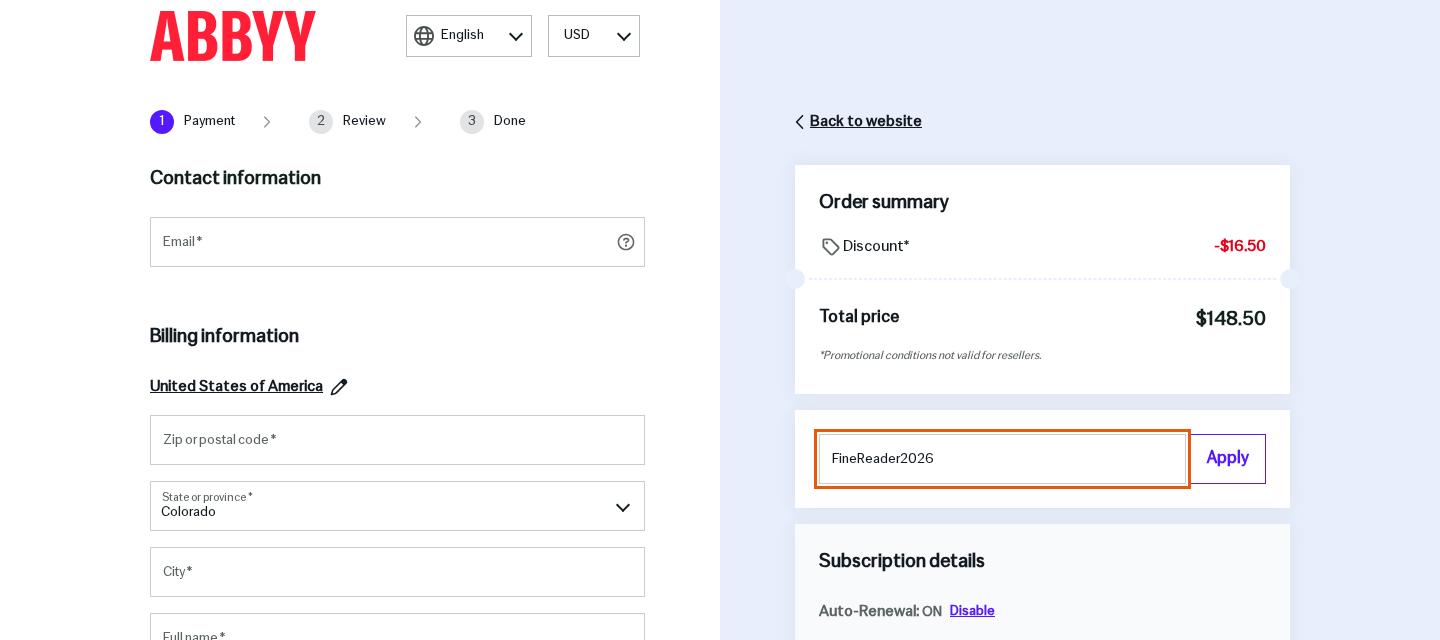Select the Done step

tap(493, 122)
